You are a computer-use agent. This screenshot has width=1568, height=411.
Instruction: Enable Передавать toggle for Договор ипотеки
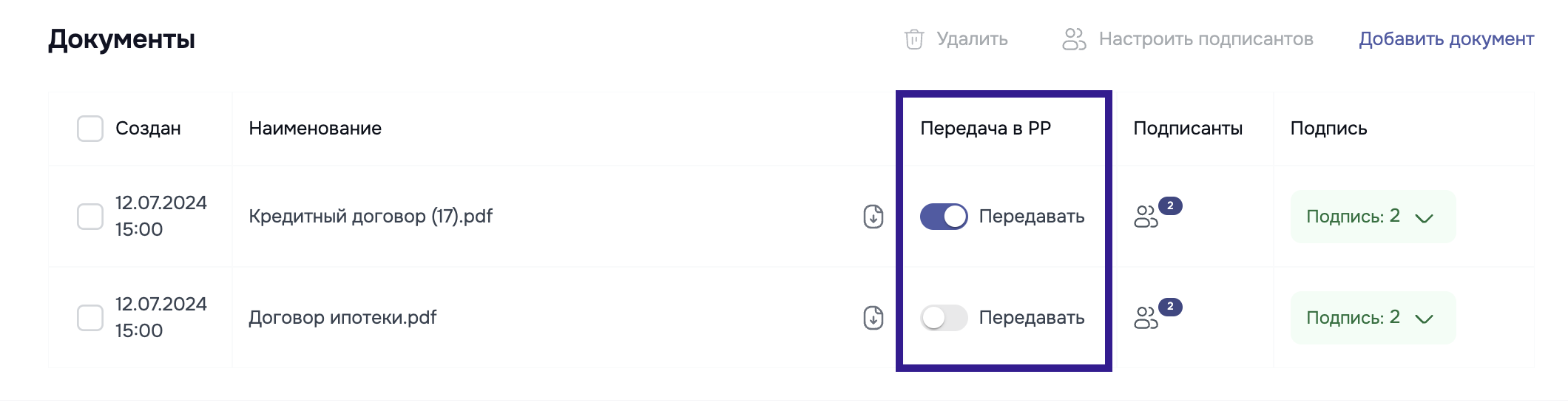pyautogui.click(x=944, y=318)
